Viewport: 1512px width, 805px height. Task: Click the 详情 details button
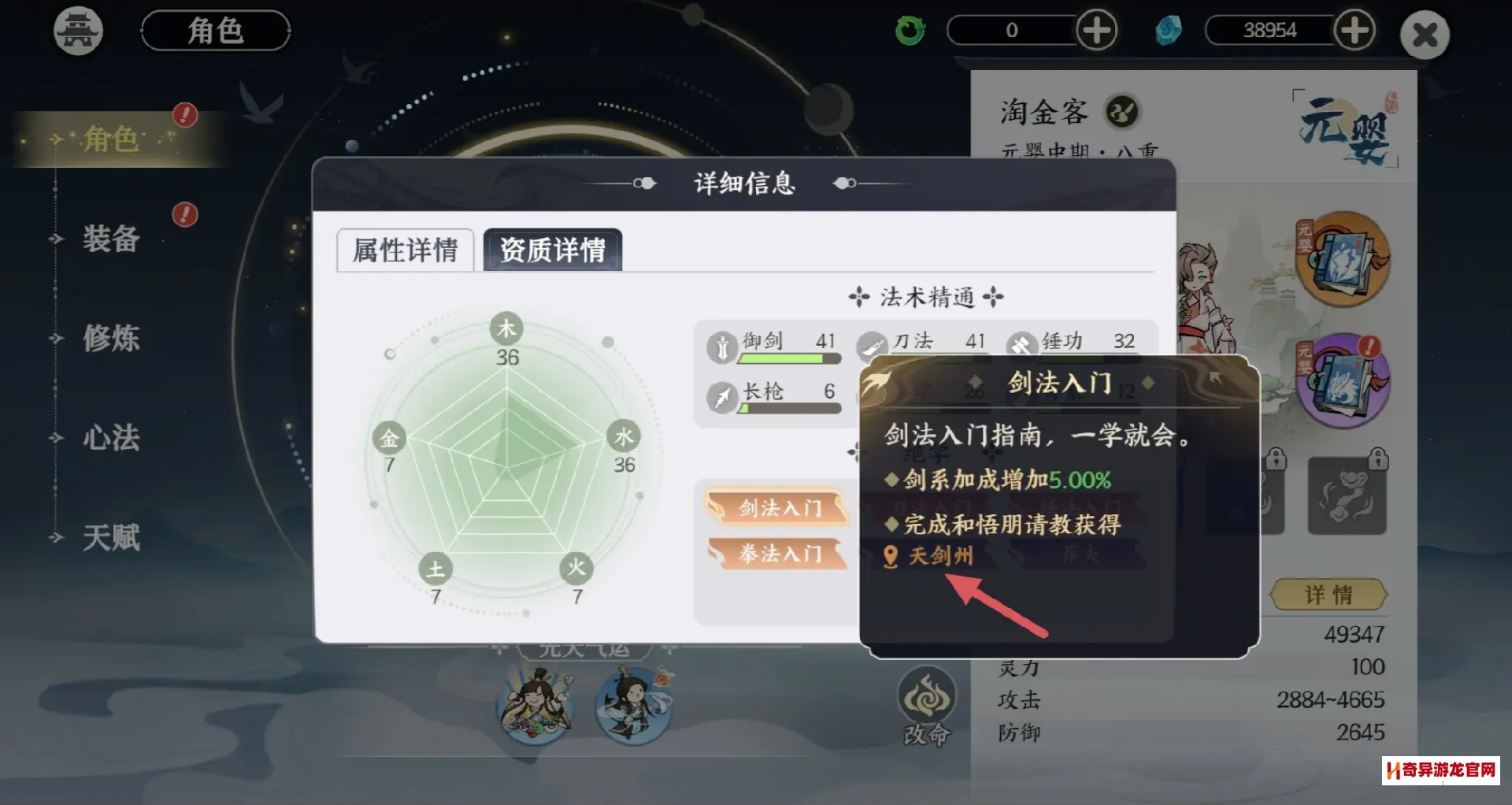pyautogui.click(x=1329, y=595)
